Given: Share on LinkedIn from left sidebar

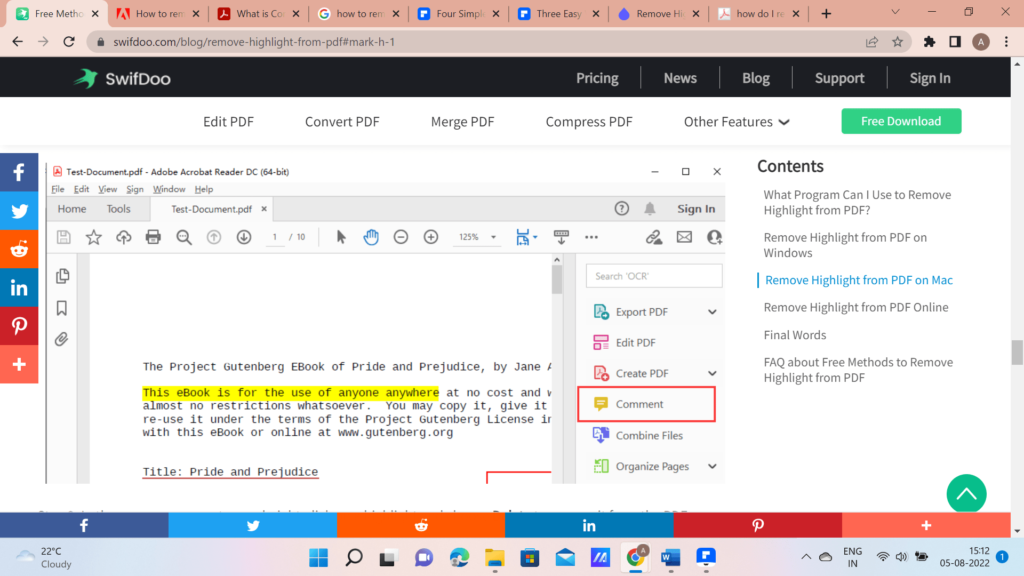Looking at the screenshot, I should pyautogui.click(x=19, y=287).
